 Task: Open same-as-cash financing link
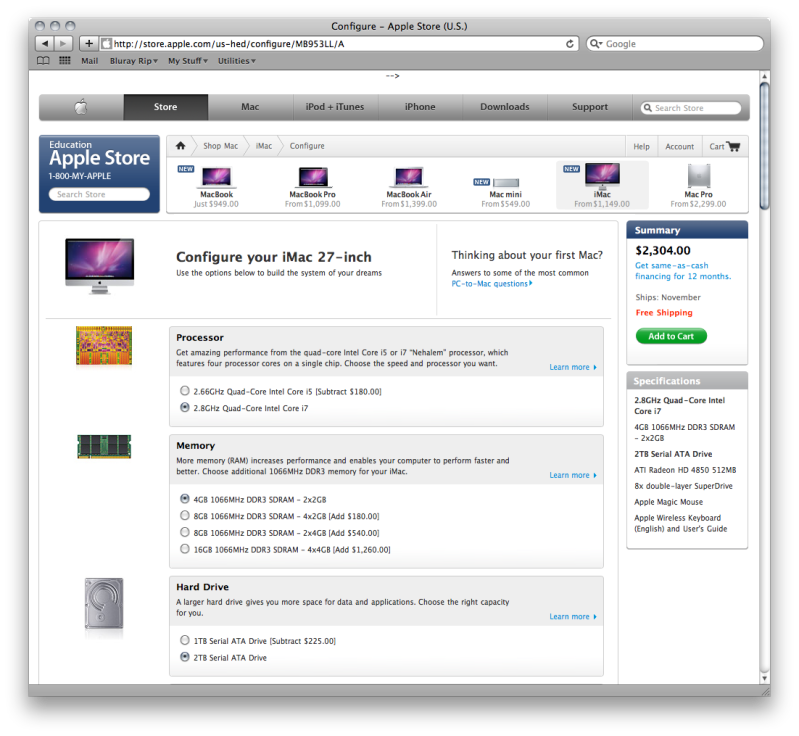[683, 271]
